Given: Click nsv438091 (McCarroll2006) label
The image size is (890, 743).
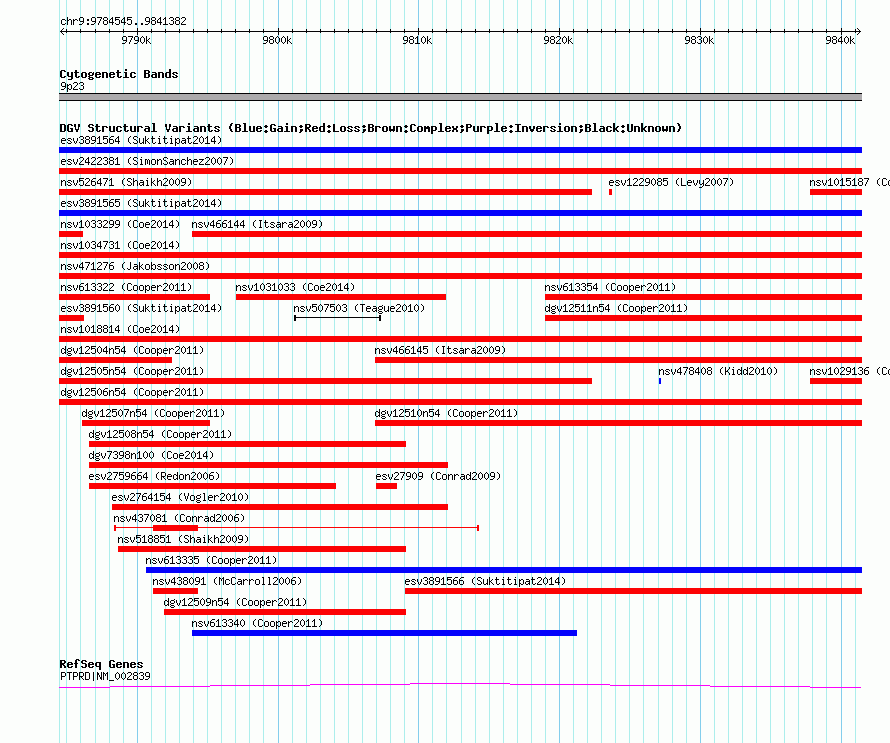Looking at the screenshot, I should click(227, 581).
